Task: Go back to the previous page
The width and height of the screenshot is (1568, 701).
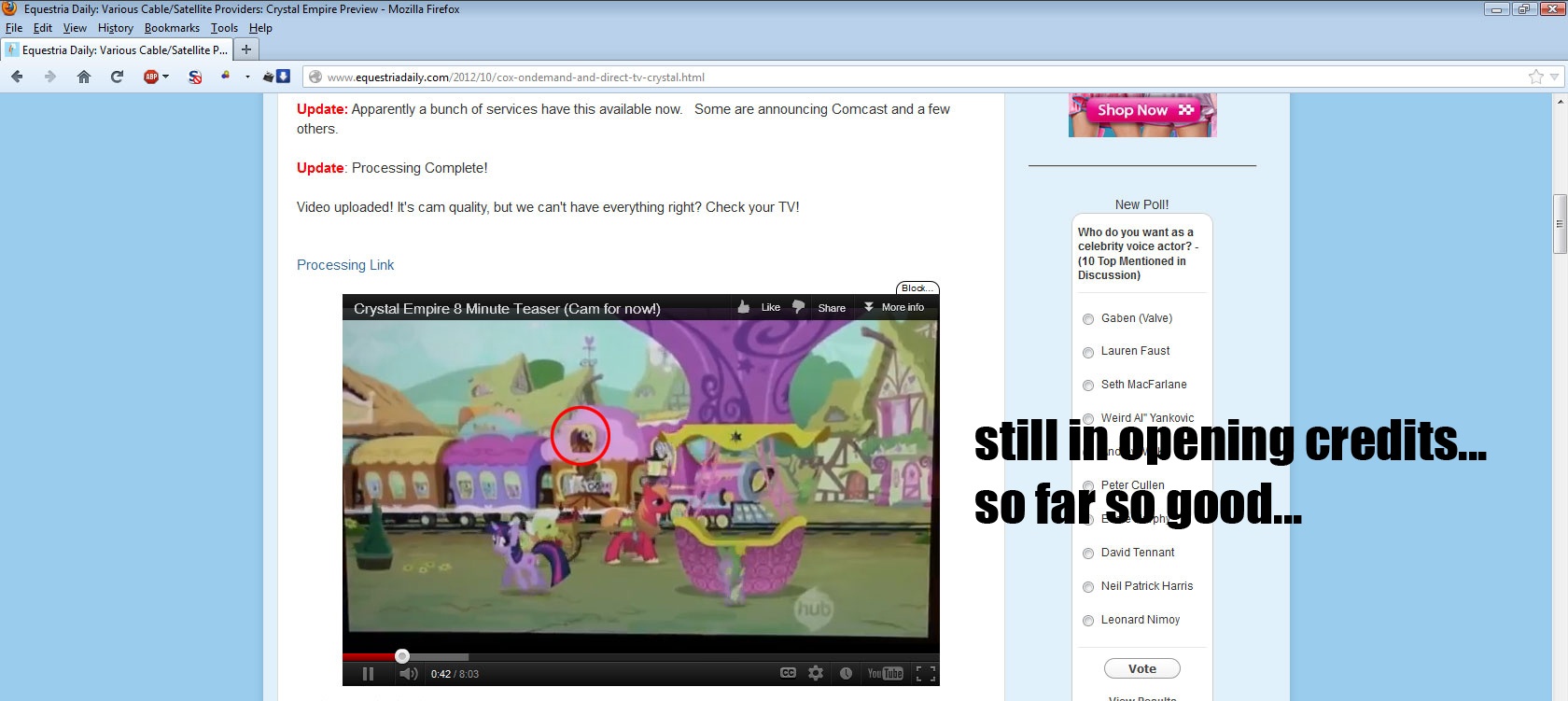Action: point(17,77)
